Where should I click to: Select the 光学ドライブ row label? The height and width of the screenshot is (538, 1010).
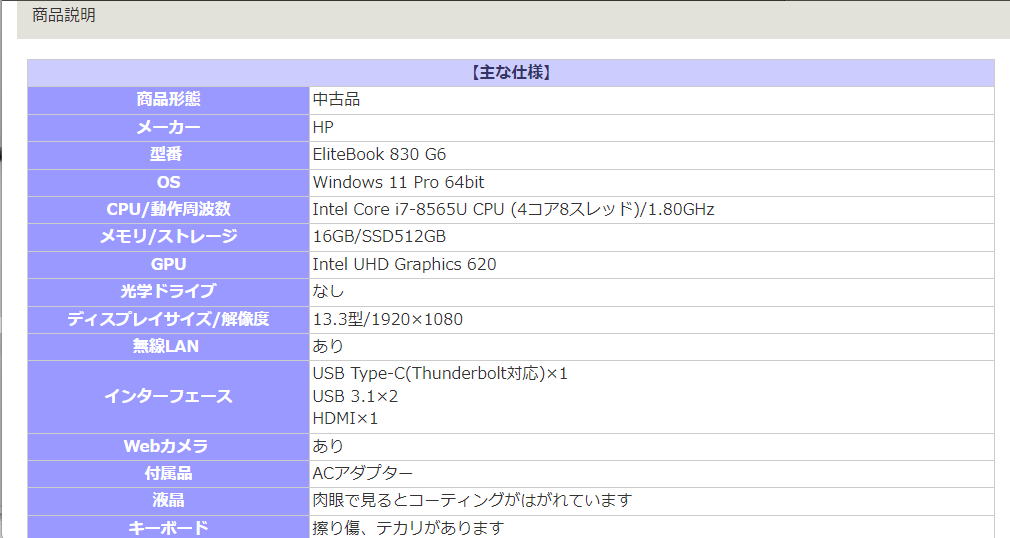(168, 291)
